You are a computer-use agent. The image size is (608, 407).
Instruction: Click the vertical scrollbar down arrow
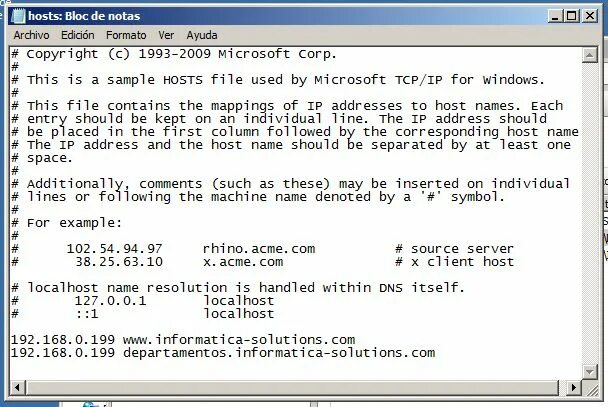pyautogui.click(x=589, y=372)
